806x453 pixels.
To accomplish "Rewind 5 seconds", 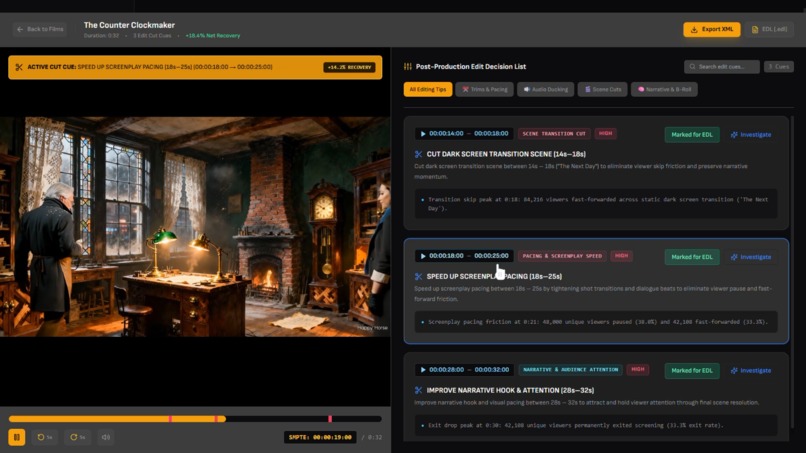I will [x=45, y=437].
